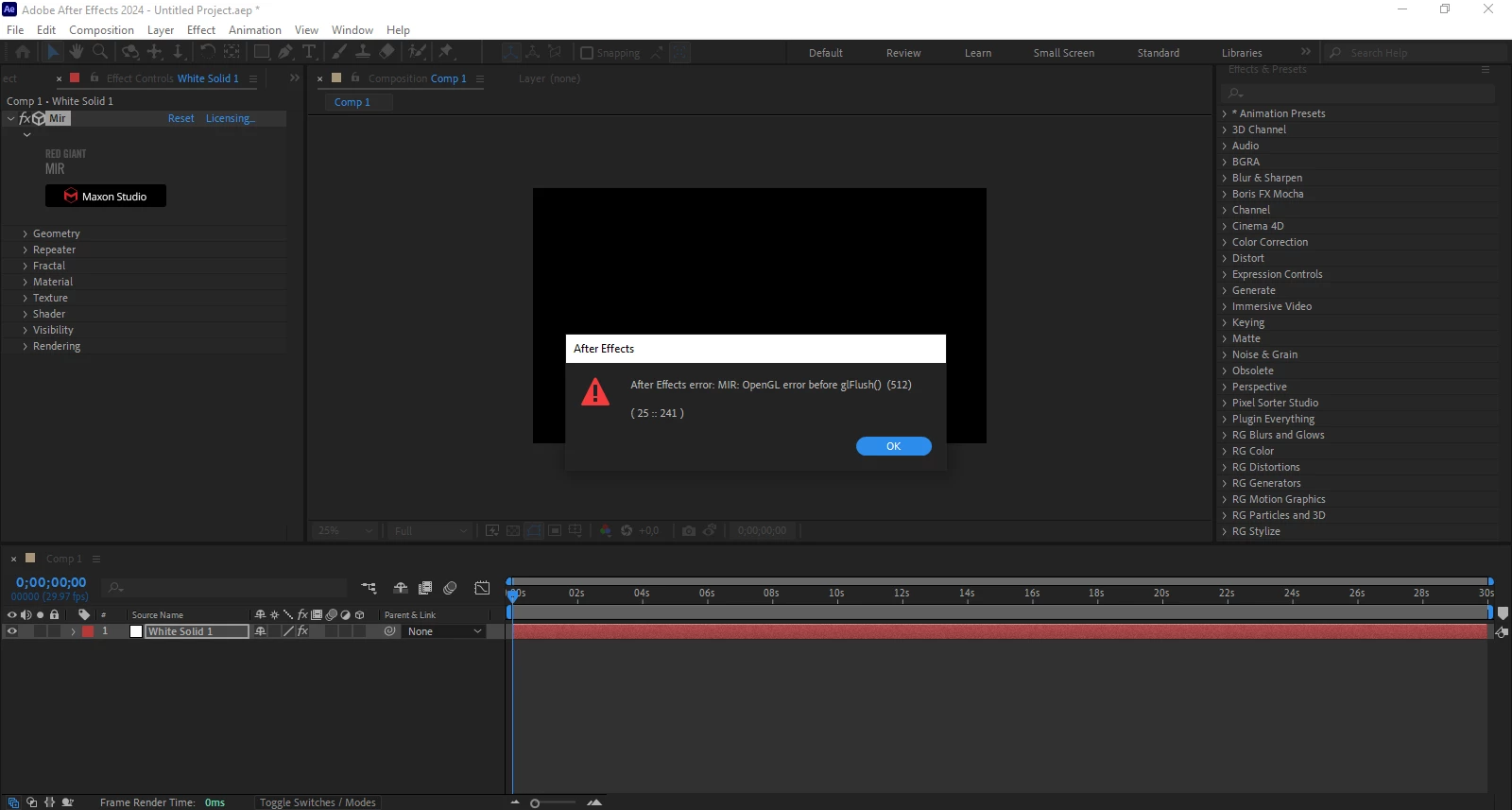Open composition mini-flowchart in timeline
Viewport: 1512px width, 810px height.
coord(369,588)
